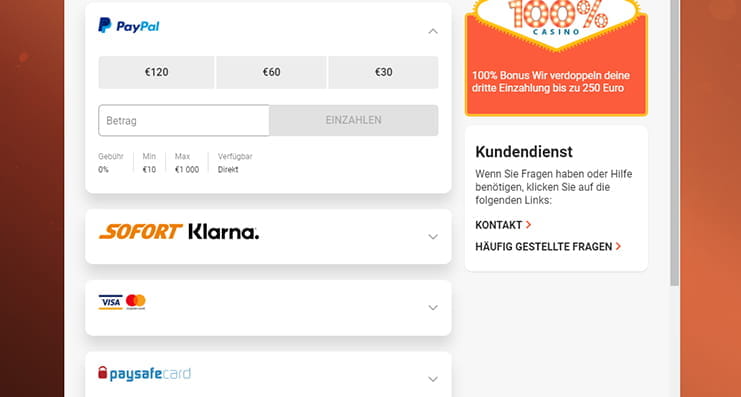Expand the Visa Mastercard payment option
This screenshot has height=397, width=741.
tap(433, 308)
